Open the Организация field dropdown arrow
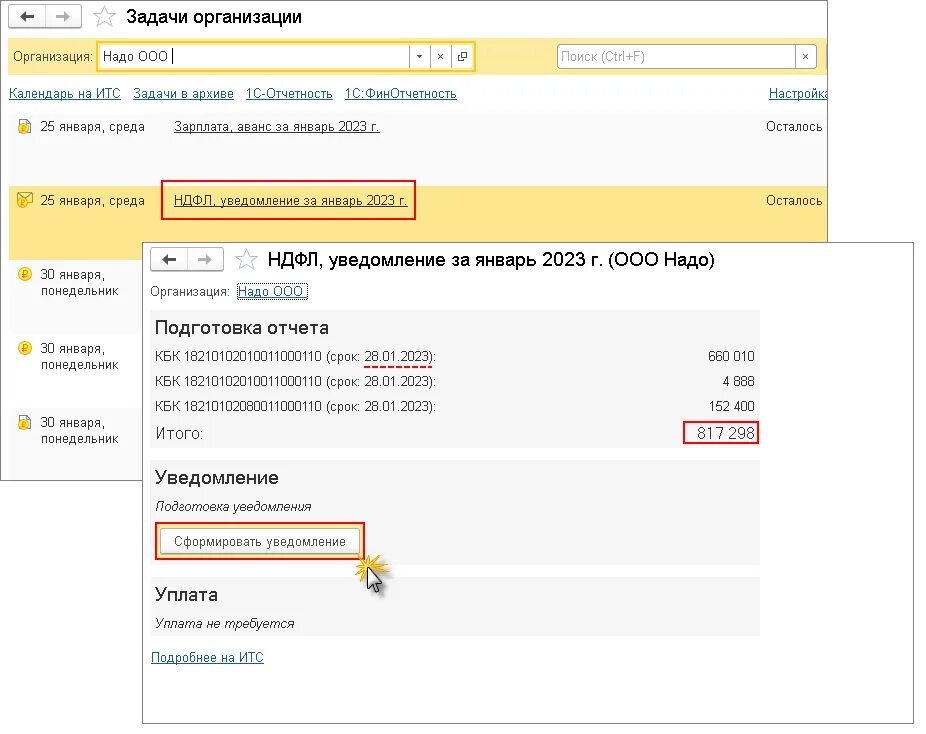 419,56
